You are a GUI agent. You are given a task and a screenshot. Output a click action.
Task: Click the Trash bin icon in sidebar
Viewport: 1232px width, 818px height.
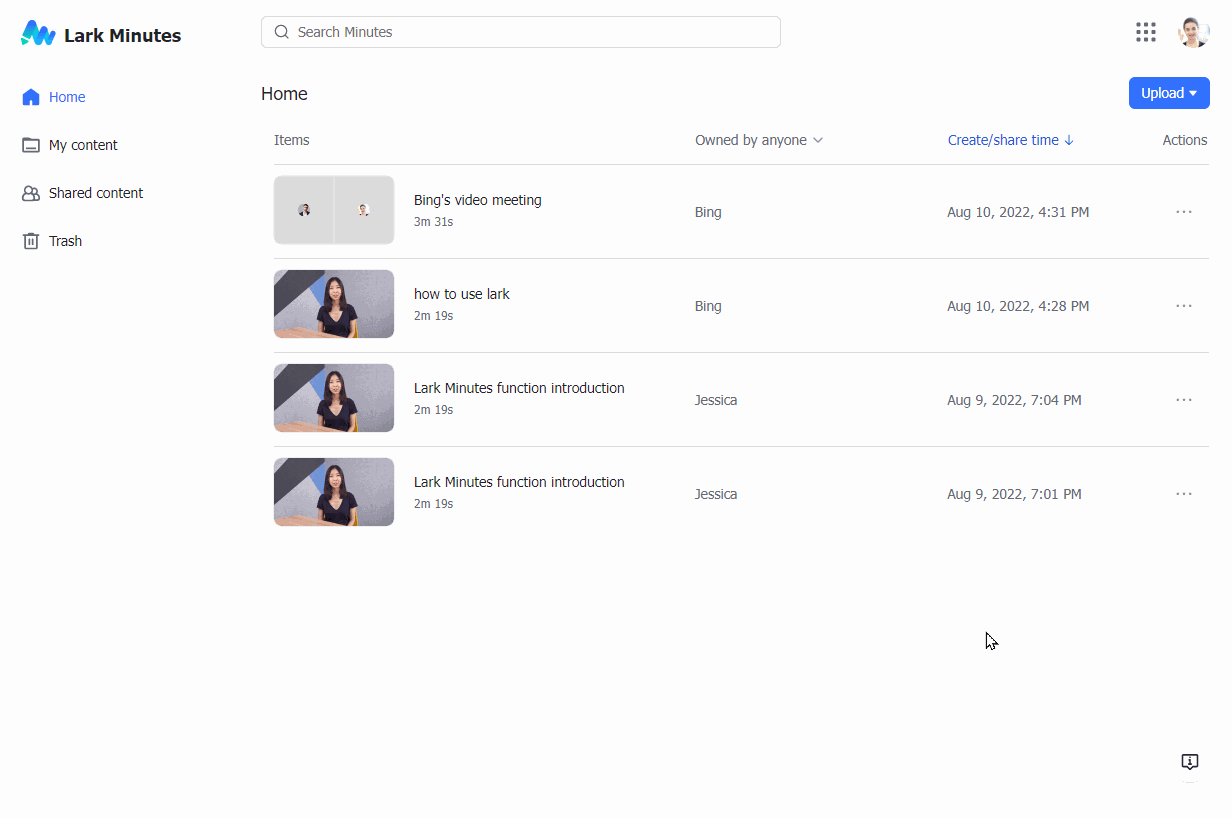pos(31,241)
